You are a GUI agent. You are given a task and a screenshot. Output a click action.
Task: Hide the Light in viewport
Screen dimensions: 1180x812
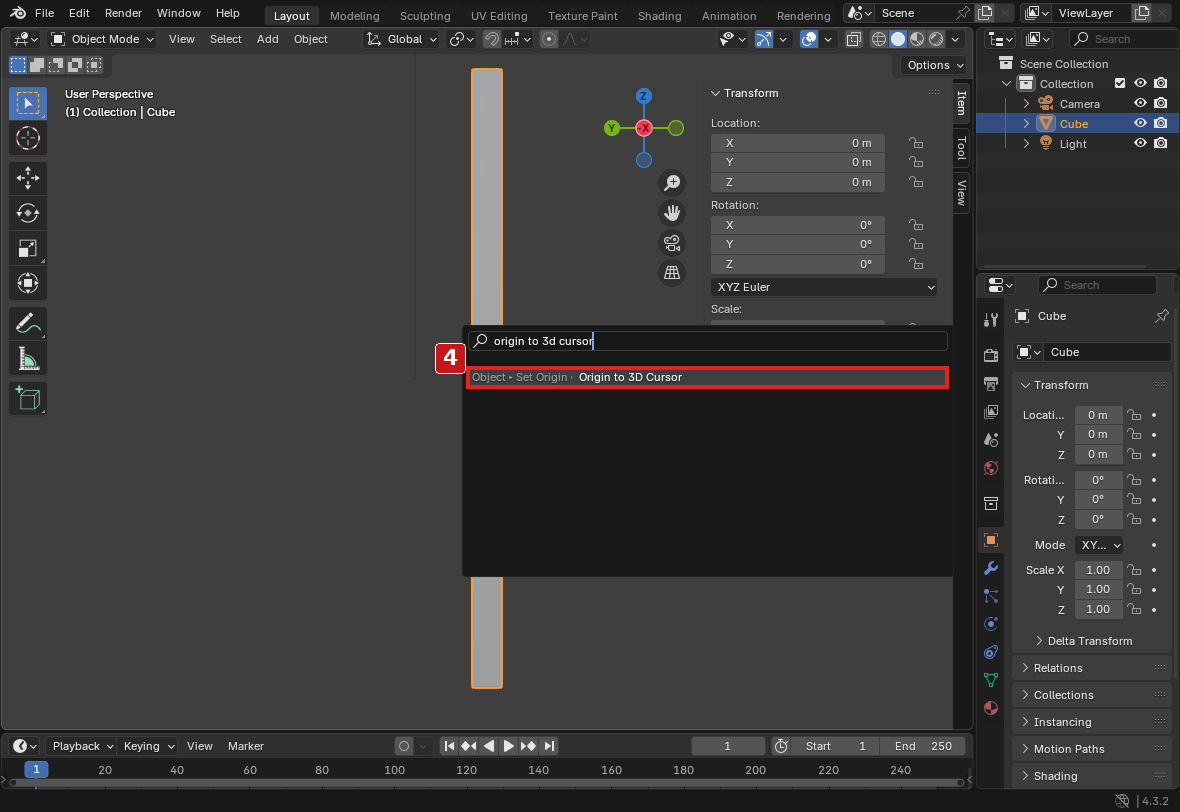pyautogui.click(x=1140, y=143)
